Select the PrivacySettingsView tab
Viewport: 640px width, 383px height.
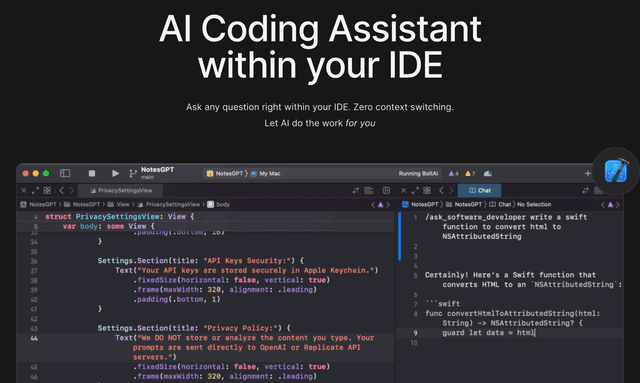point(120,190)
